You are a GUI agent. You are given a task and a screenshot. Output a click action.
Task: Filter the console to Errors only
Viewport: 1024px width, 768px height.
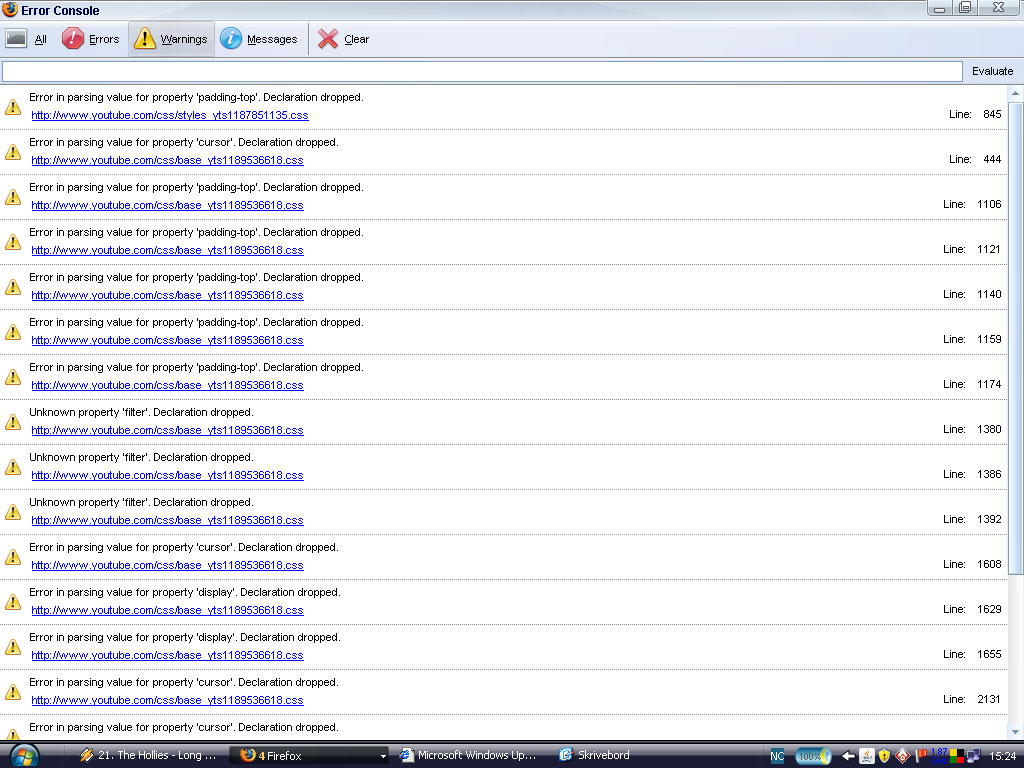coord(91,39)
